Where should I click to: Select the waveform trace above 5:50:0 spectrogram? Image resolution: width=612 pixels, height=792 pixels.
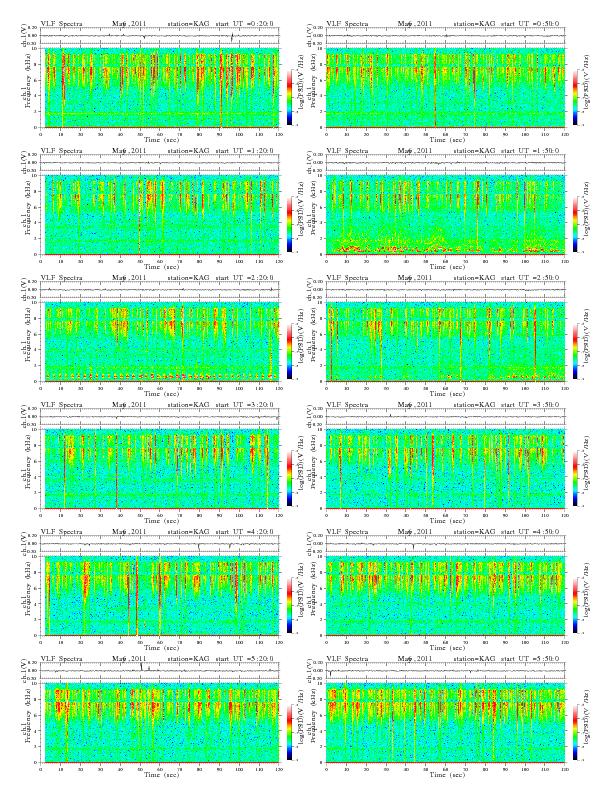(x=445, y=671)
